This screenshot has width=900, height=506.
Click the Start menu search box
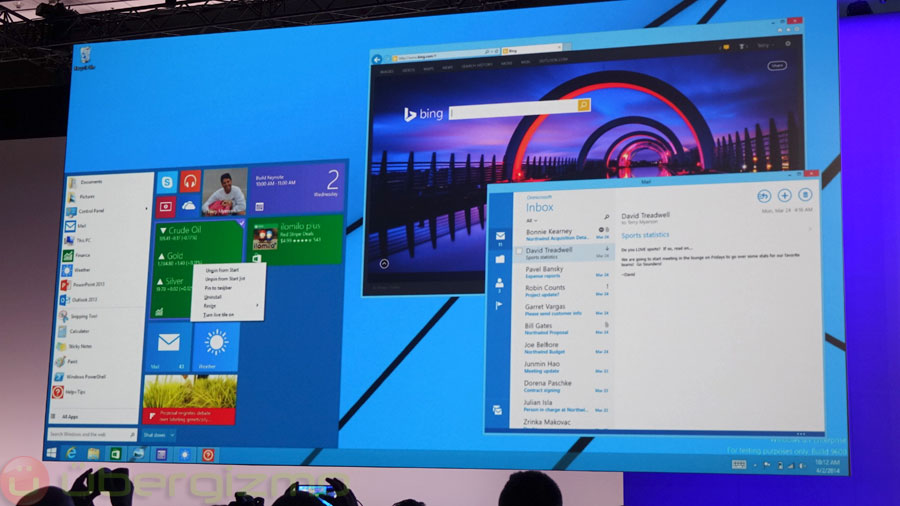[92, 434]
